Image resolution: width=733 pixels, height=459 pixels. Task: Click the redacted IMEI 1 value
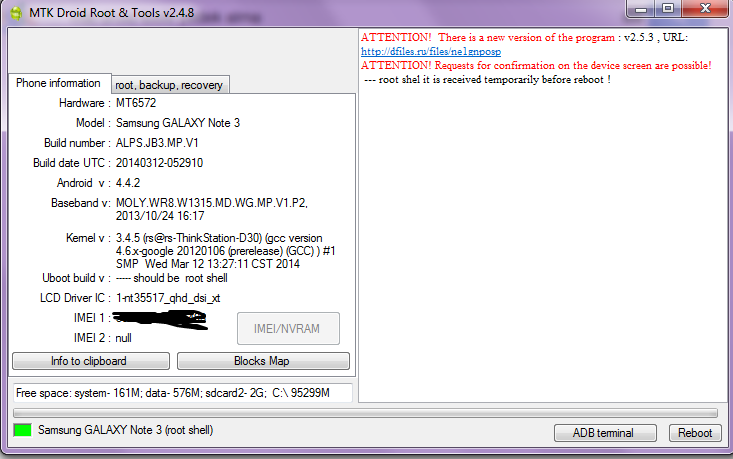tap(160, 320)
